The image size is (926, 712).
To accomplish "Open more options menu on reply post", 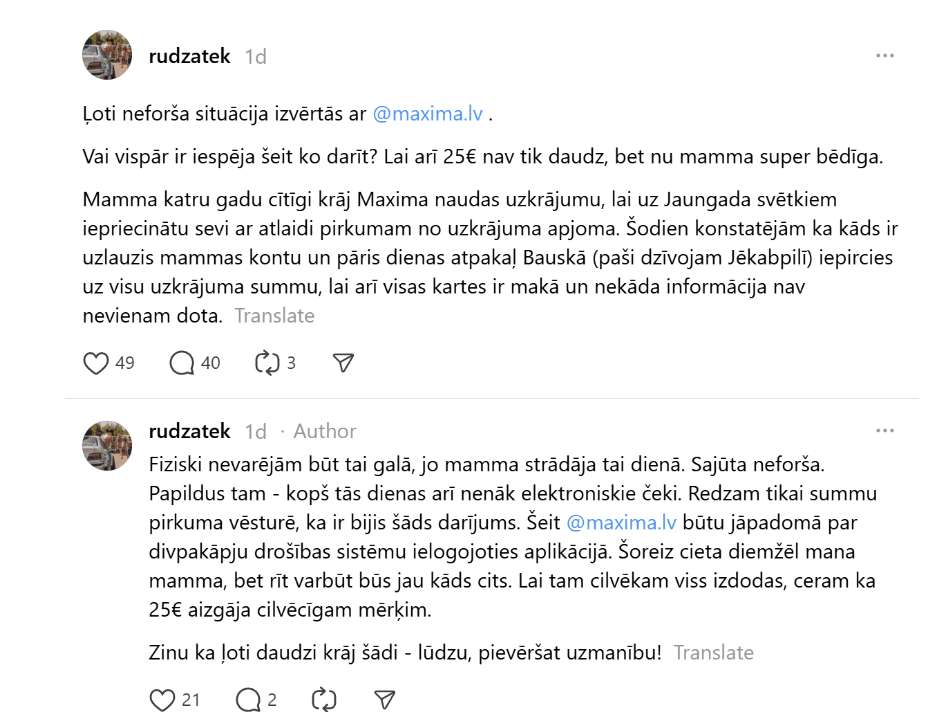I will click(x=885, y=431).
